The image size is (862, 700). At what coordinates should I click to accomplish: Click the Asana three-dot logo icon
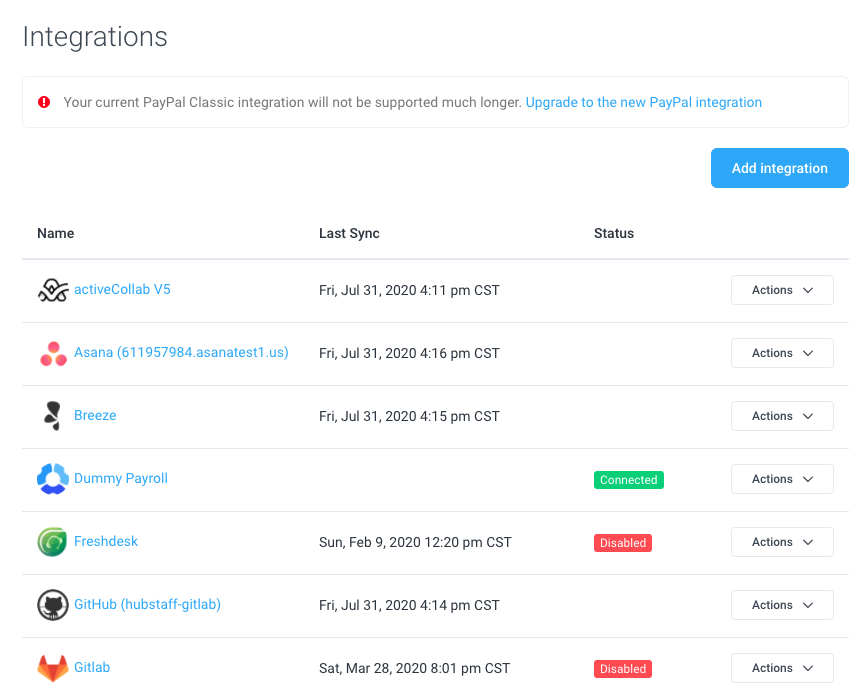tap(53, 354)
